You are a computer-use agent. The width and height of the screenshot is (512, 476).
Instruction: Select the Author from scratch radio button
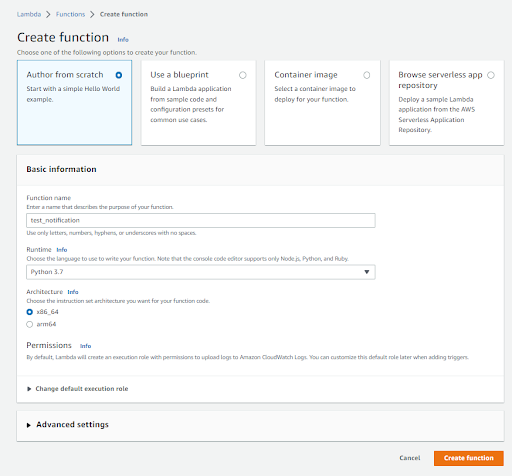(119, 75)
